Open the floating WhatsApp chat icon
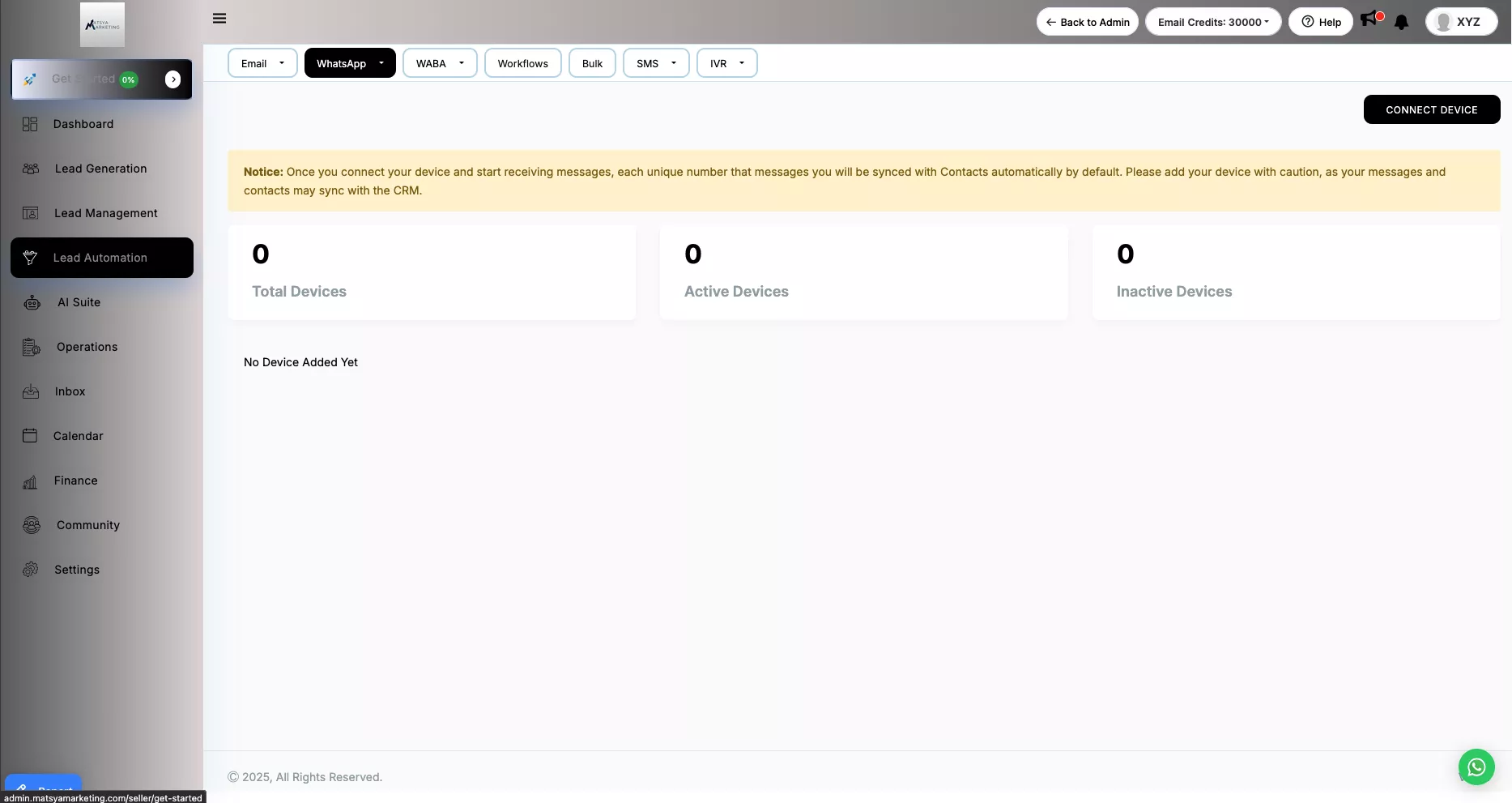Viewport: 1512px width, 803px height. (x=1476, y=767)
